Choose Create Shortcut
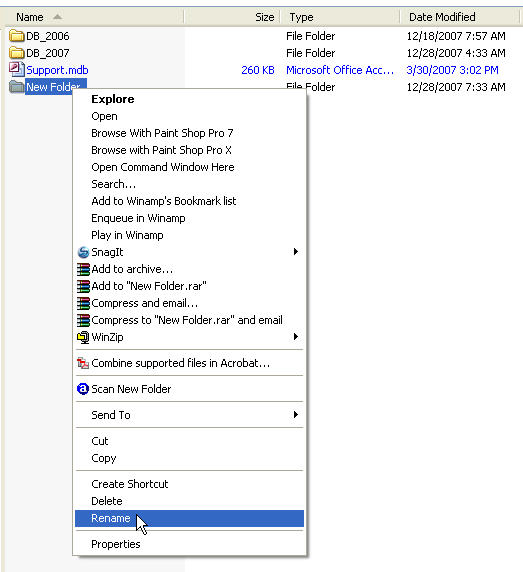The image size is (523, 572). coord(190,484)
